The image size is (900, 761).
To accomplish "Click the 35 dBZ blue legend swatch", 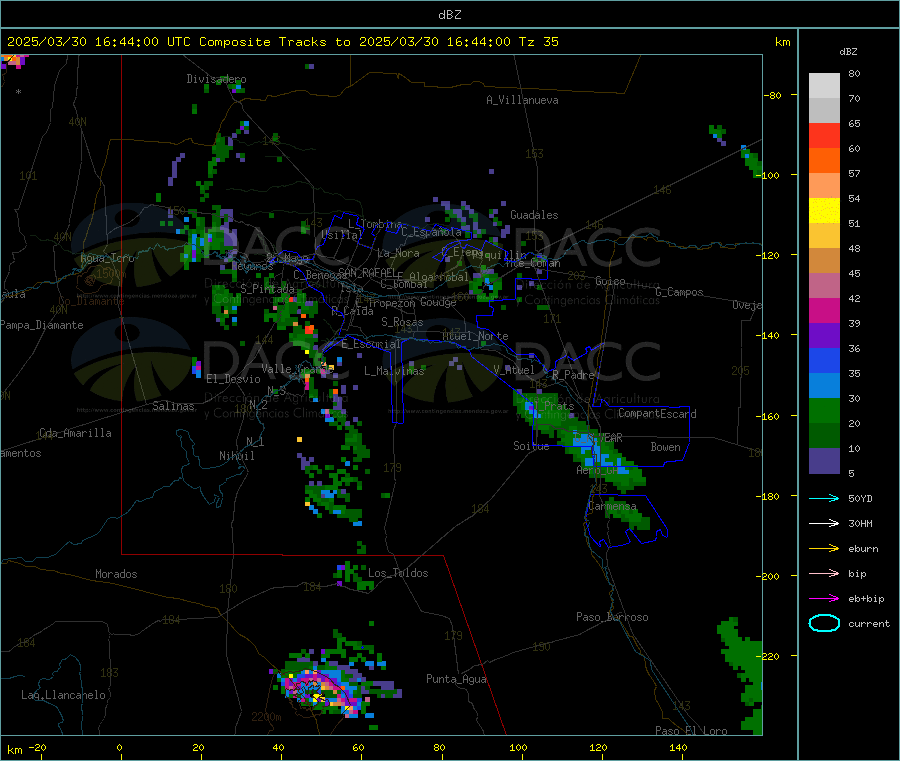I will [824, 360].
